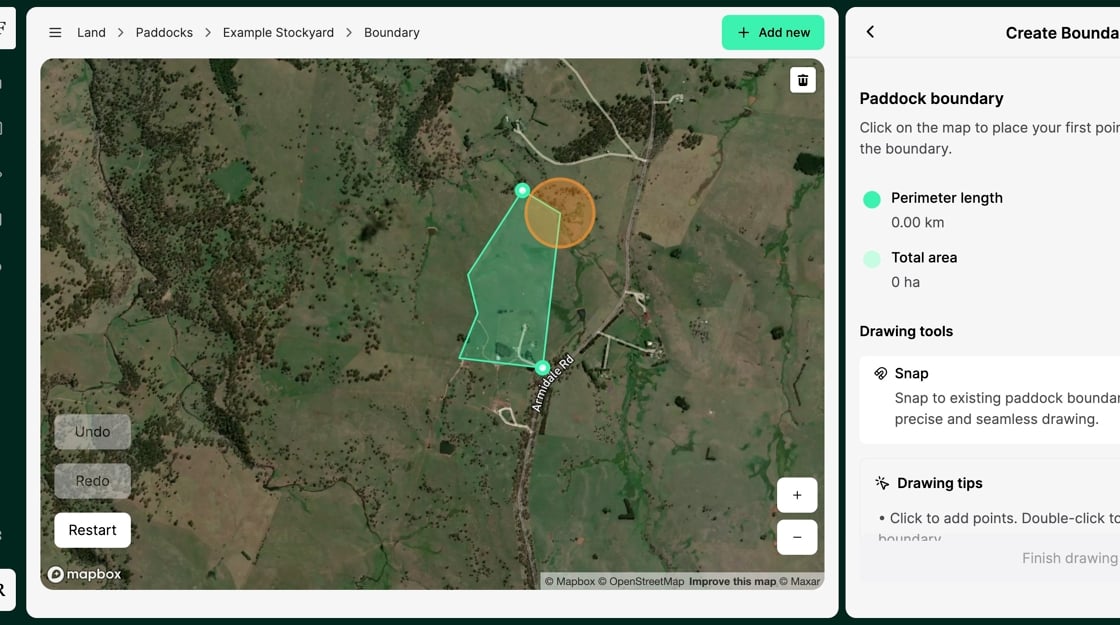Open the Maxar attribution link
The image size is (1120, 625).
[x=800, y=581]
